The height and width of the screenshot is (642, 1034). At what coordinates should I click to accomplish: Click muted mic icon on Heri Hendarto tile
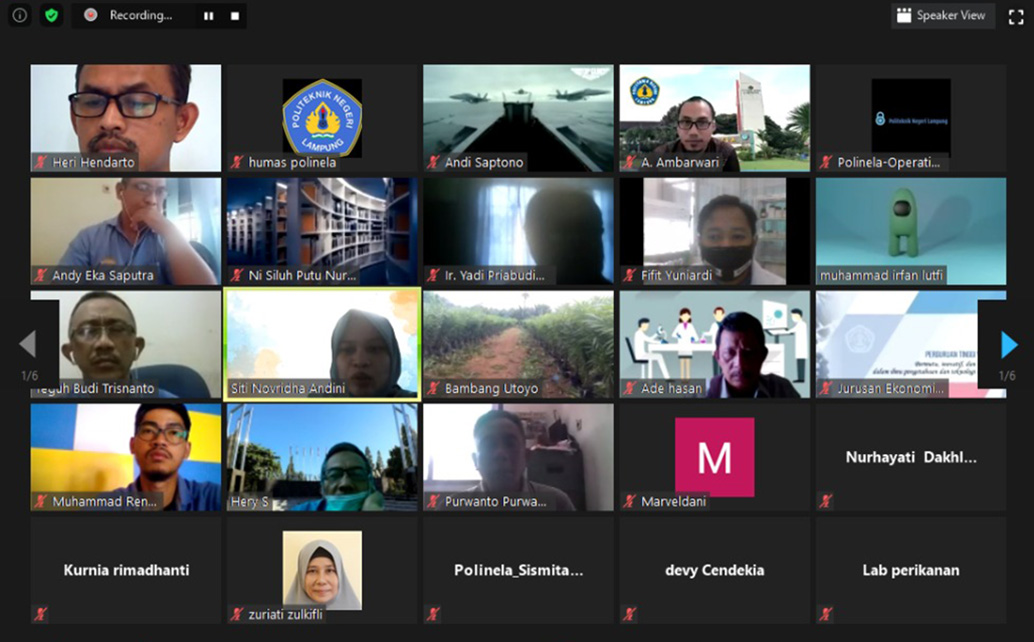(41, 162)
